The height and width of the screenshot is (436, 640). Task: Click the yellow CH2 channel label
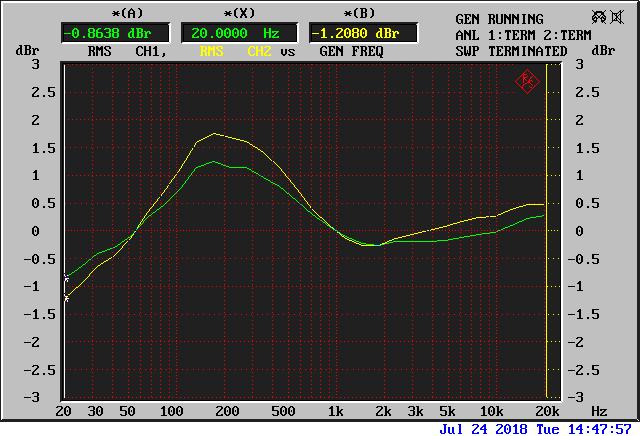[258, 51]
